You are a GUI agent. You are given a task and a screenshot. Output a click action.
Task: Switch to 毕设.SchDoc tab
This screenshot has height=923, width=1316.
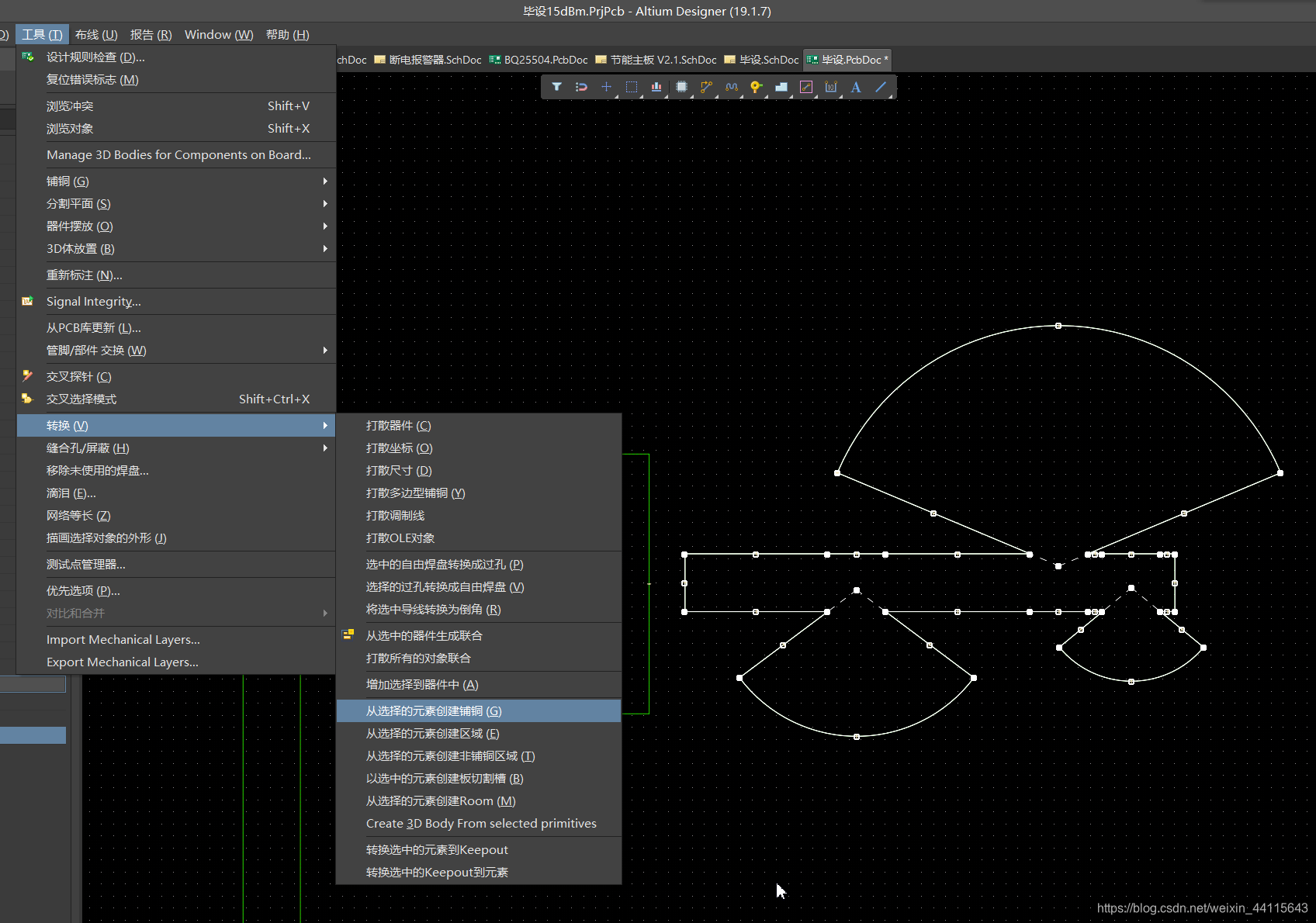click(761, 60)
